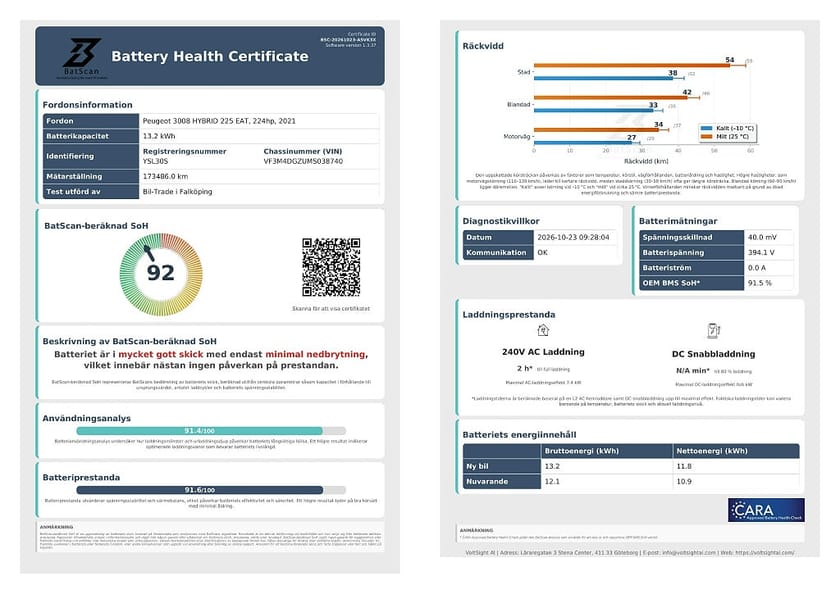Click the DC Snabbladdning heading
The height and width of the screenshot is (594, 840).
714,354
